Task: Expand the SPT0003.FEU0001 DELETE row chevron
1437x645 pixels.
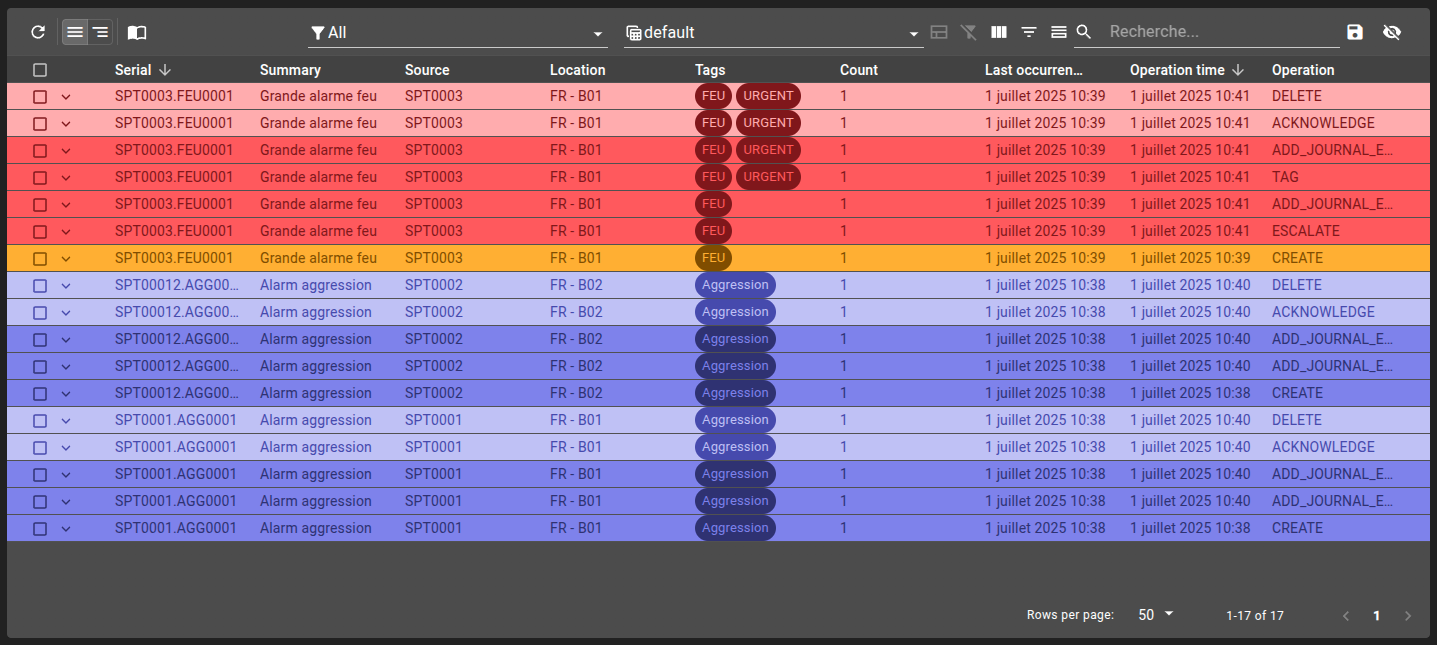Action: coord(66,97)
